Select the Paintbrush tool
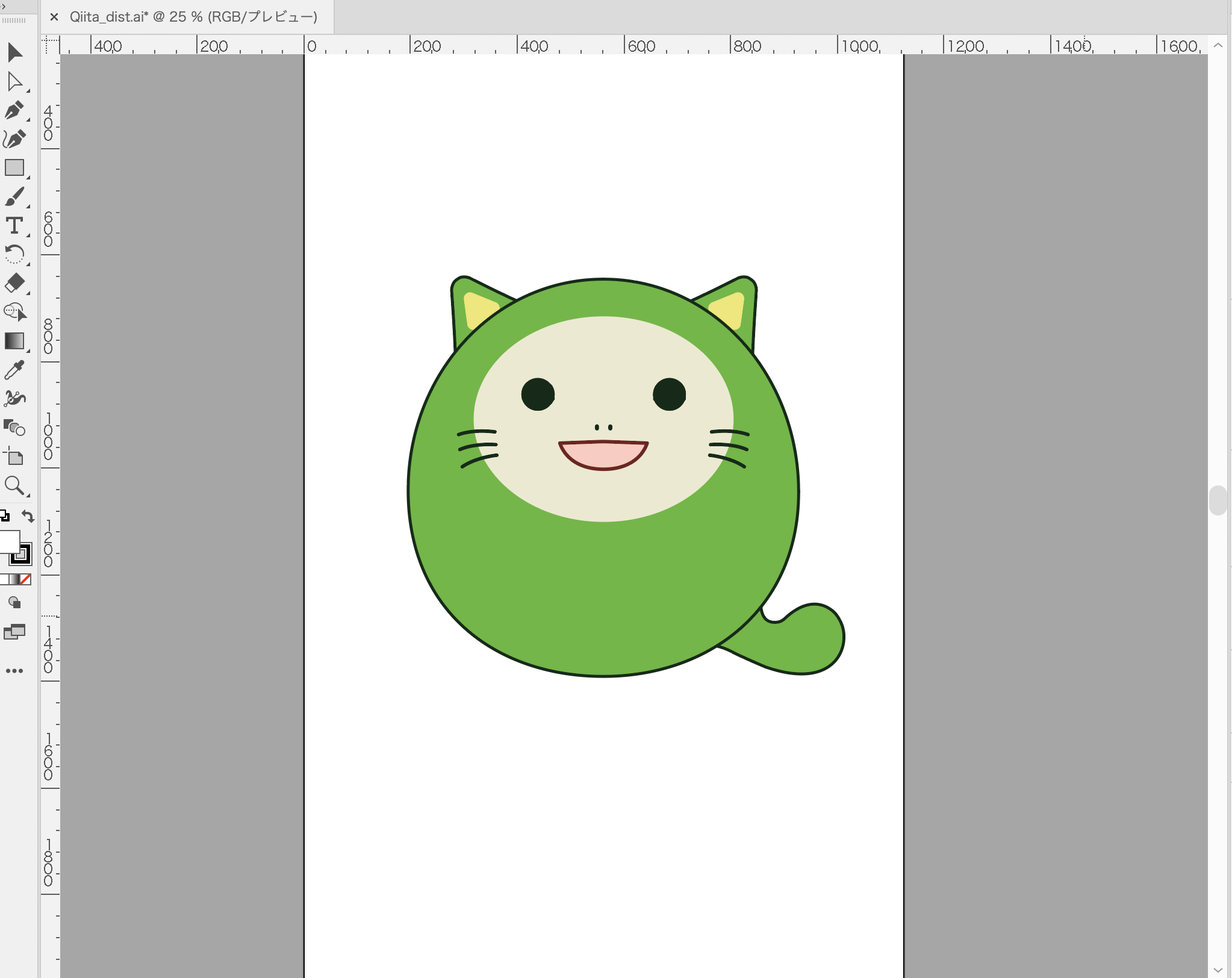 coord(15,196)
